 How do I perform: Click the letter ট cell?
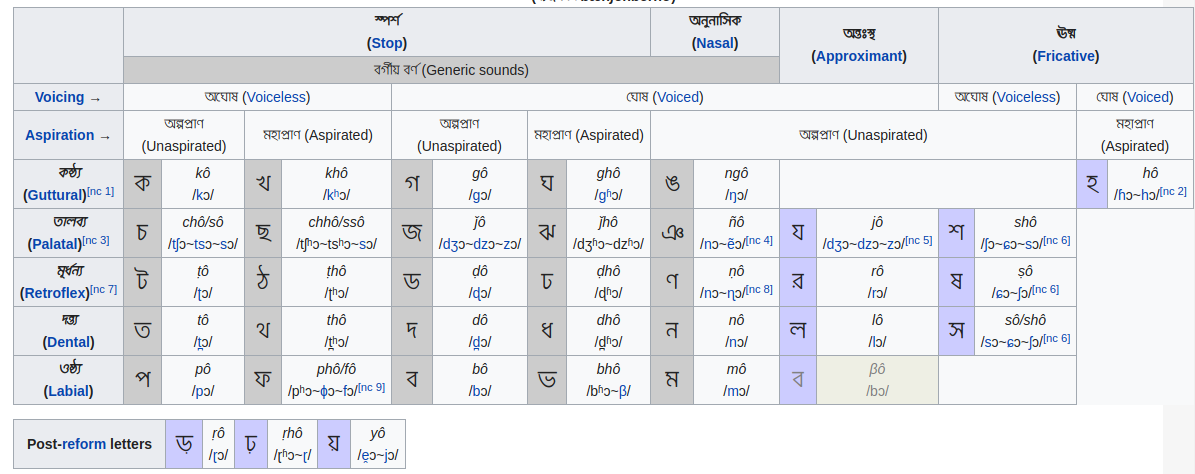coord(143,282)
